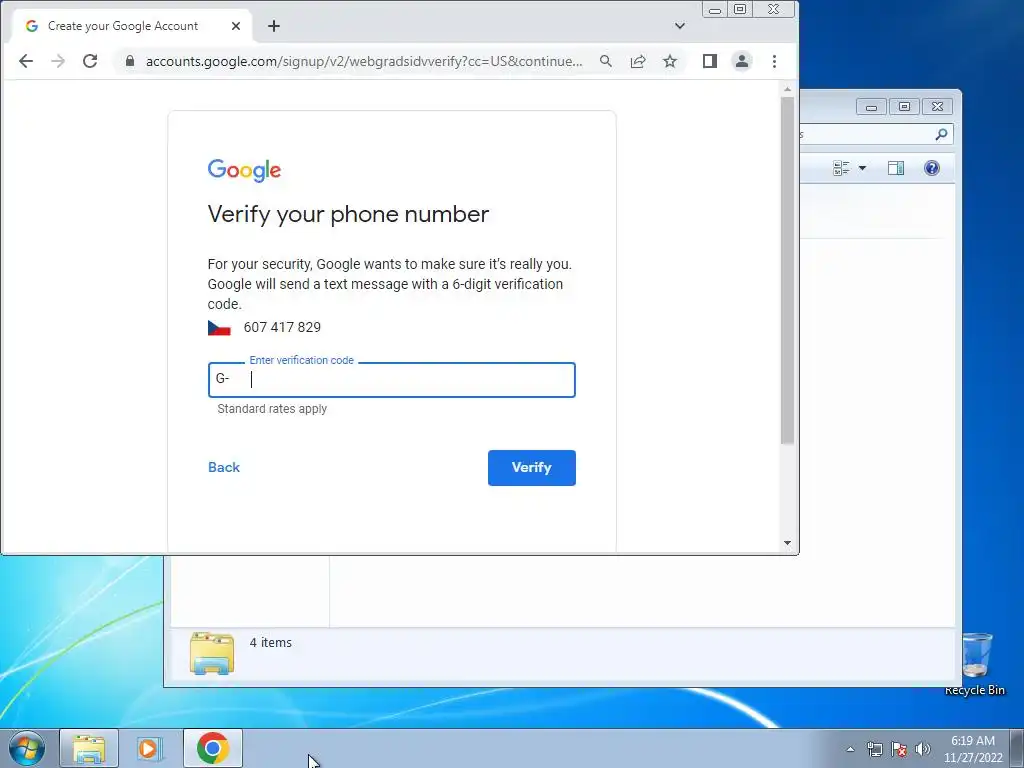Bookmark this page with the star

670,61
